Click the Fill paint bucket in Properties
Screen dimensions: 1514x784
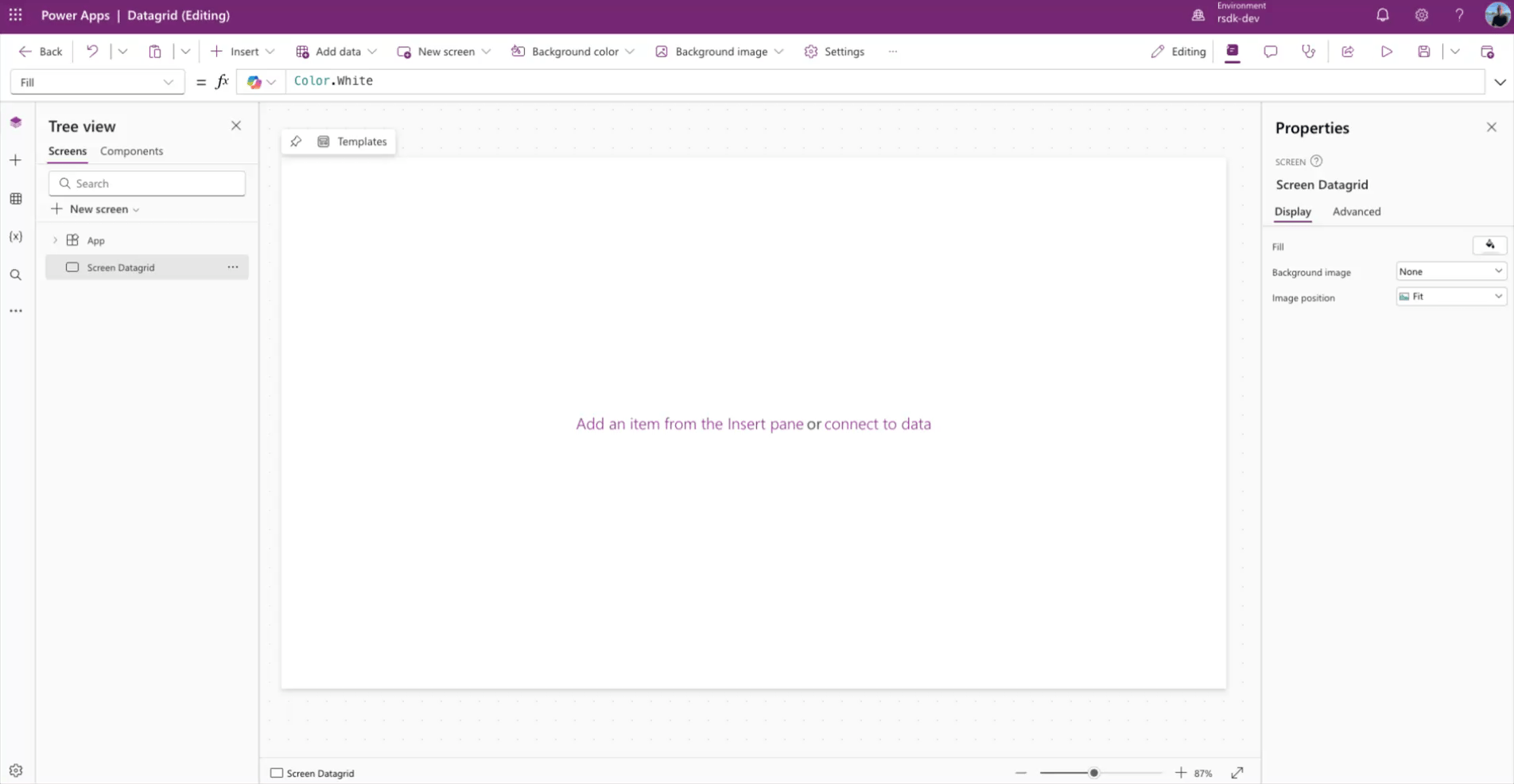tap(1489, 246)
